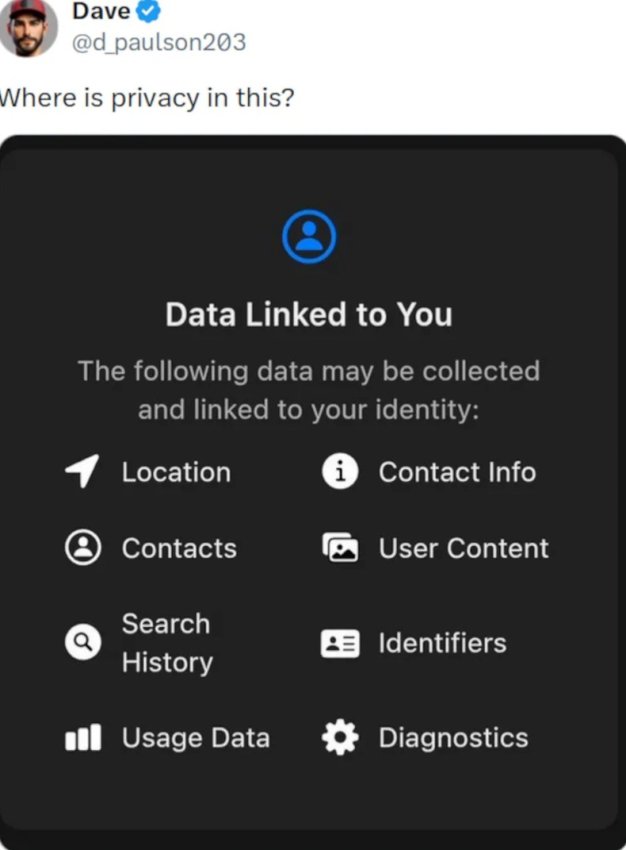Screen dimensions: 626x850
Task: Click Dave's profile avatar picture
Action: coord(28,29)
